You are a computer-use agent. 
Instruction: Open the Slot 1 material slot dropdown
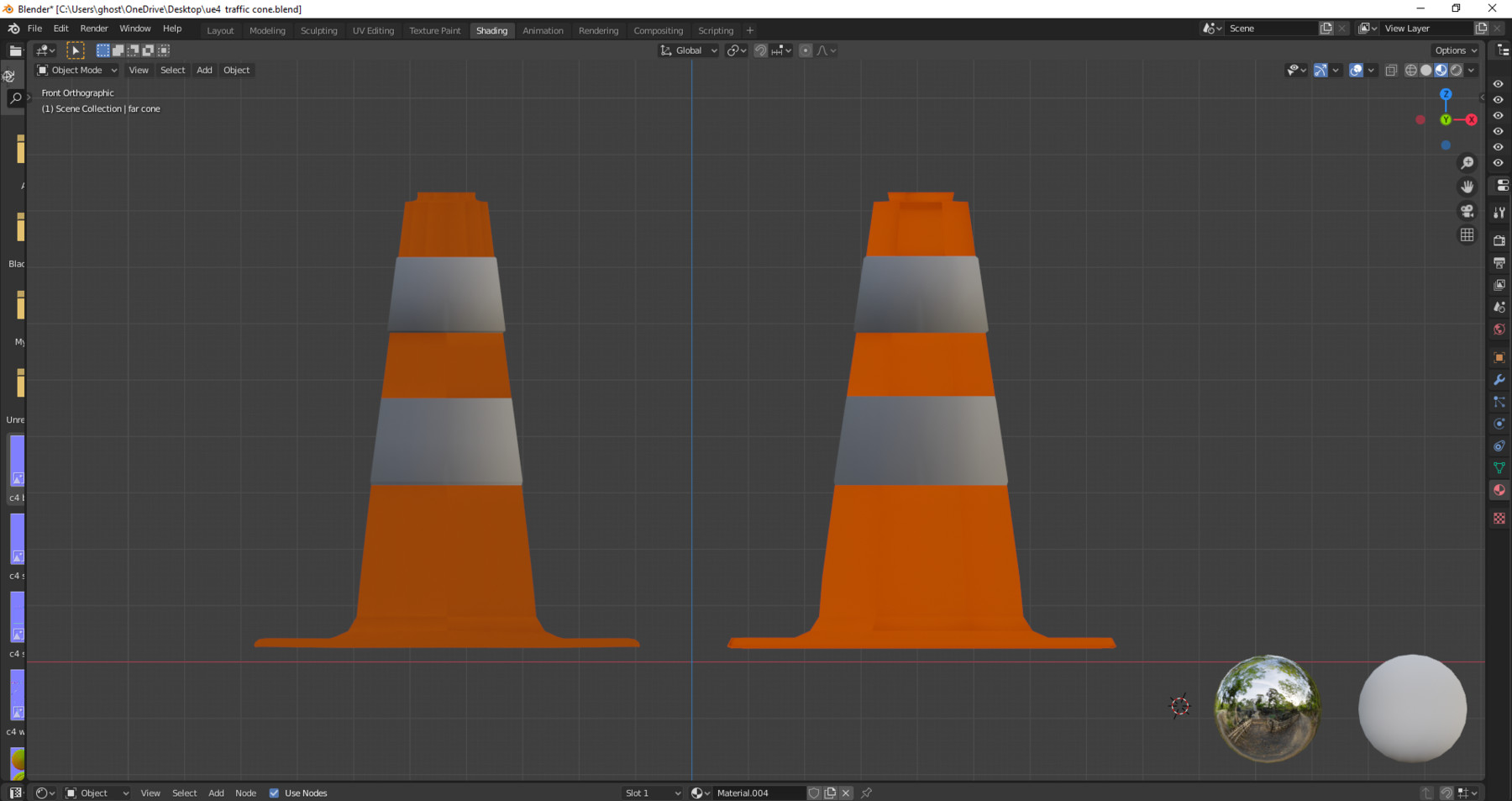point(651,793)
